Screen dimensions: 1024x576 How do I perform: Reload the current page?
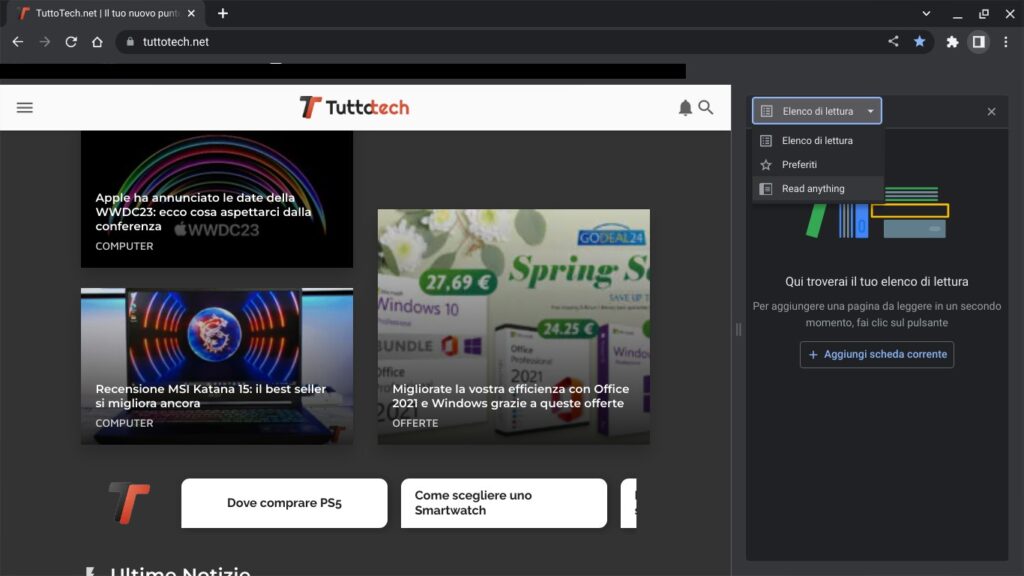click(x=70, y=41)
